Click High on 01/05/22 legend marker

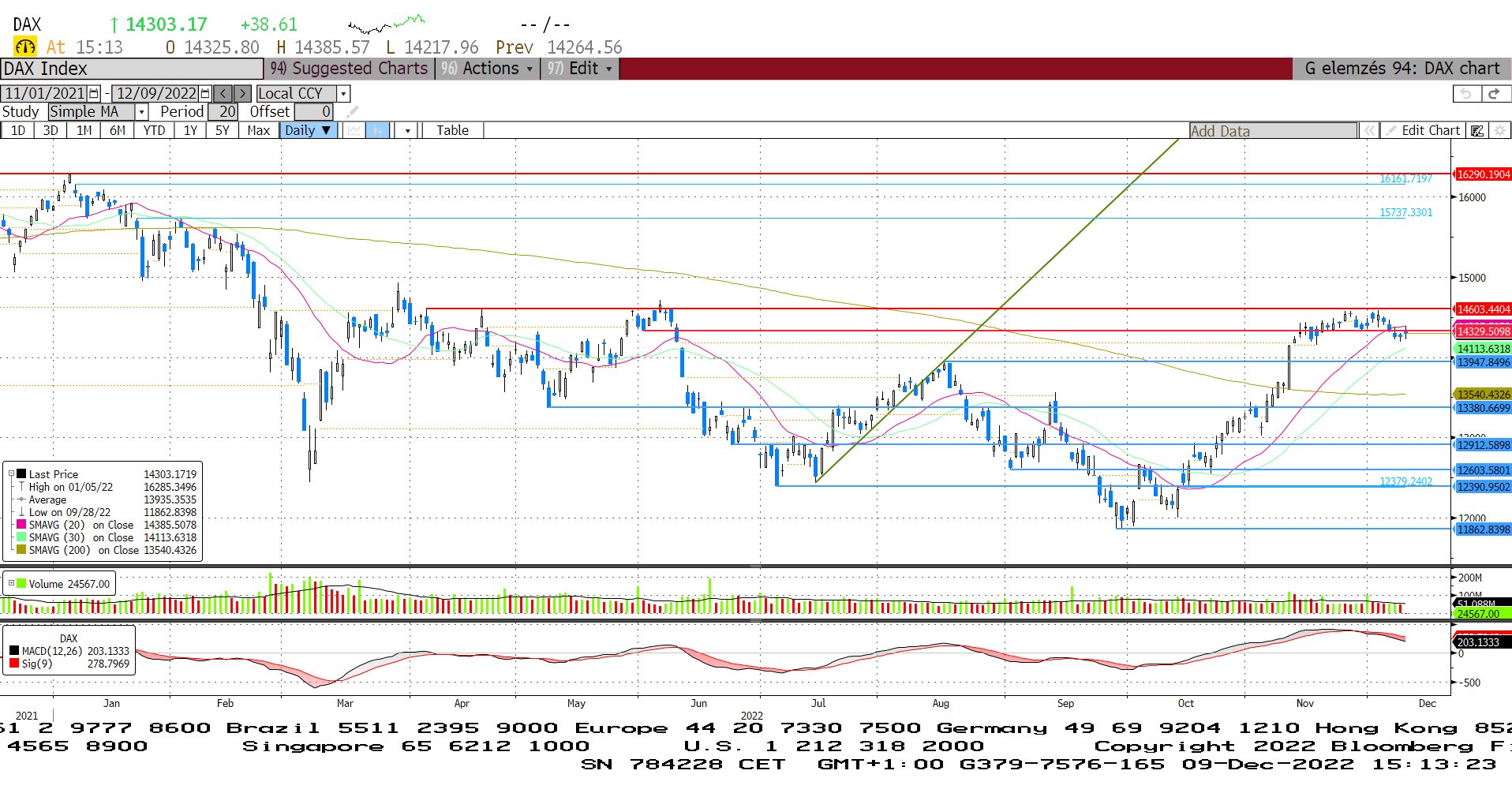[21, 487]
